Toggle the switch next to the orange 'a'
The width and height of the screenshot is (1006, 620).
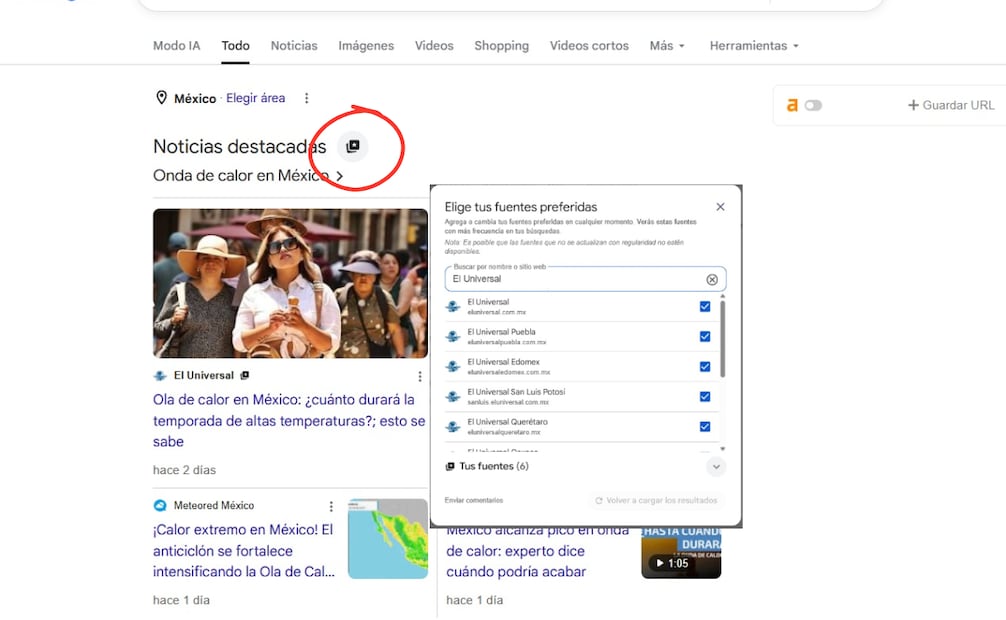pos(813,105)
